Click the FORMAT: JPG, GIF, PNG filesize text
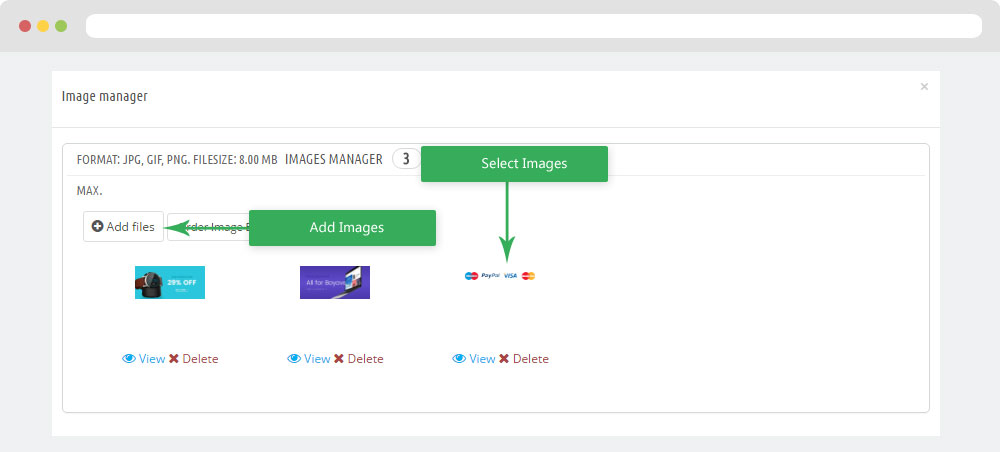1000x452 pixels. click(x=177, y=160)
